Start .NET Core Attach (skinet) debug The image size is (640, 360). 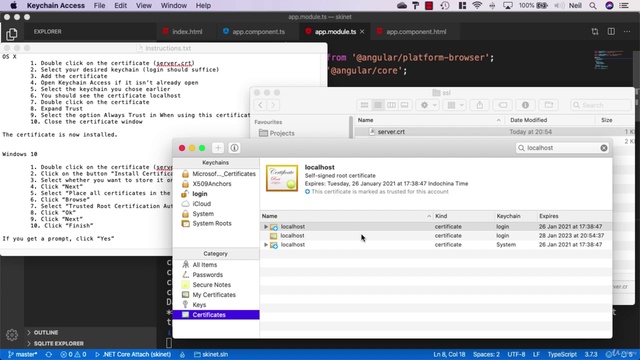pyautogui.click(x=133, y=354)
